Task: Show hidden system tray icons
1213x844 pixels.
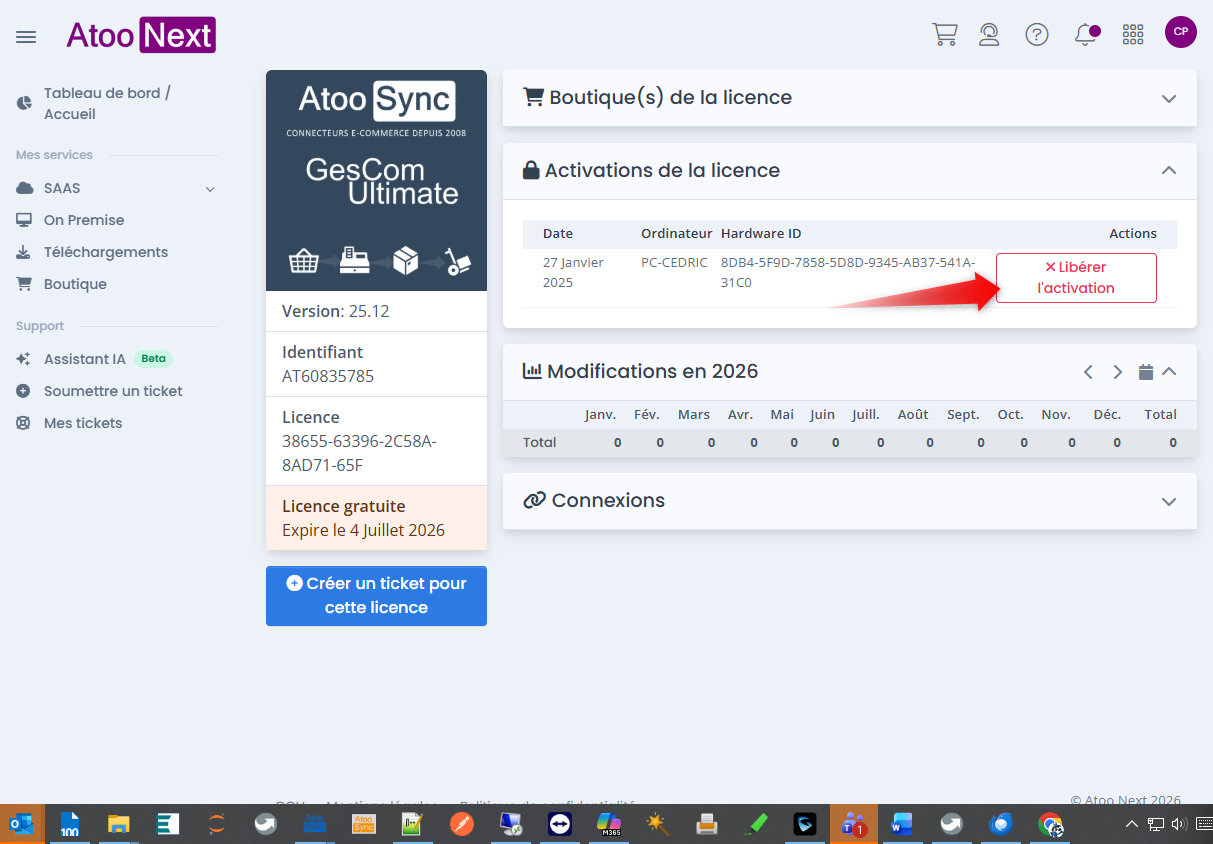Action: tap(1132, 825)
